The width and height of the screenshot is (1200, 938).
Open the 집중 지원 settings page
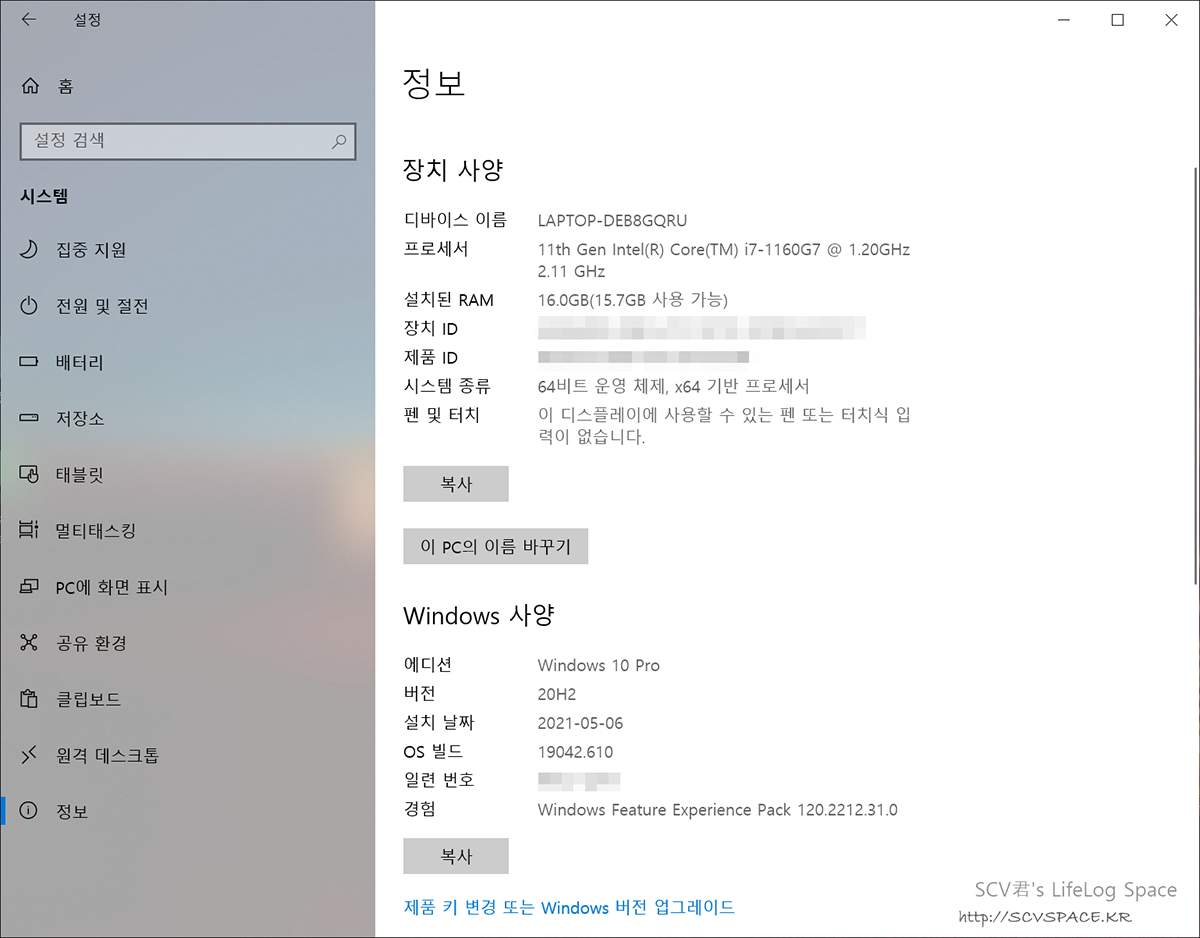[187, 250]
